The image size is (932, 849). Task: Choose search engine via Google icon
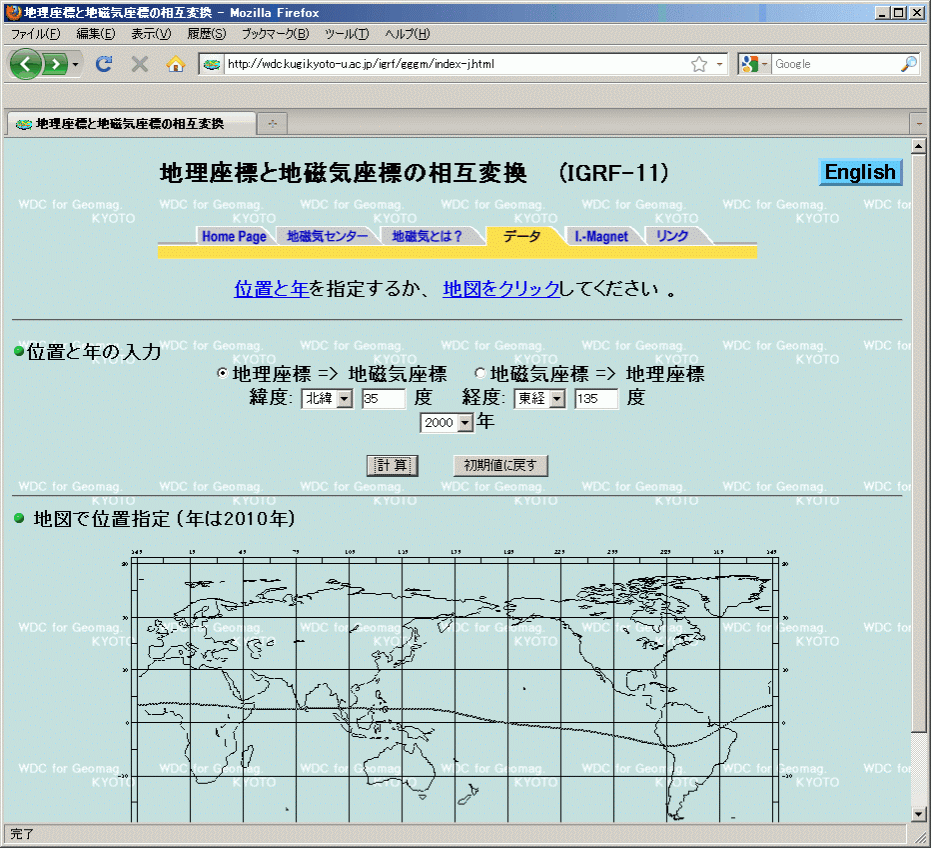tap(753, 64)
